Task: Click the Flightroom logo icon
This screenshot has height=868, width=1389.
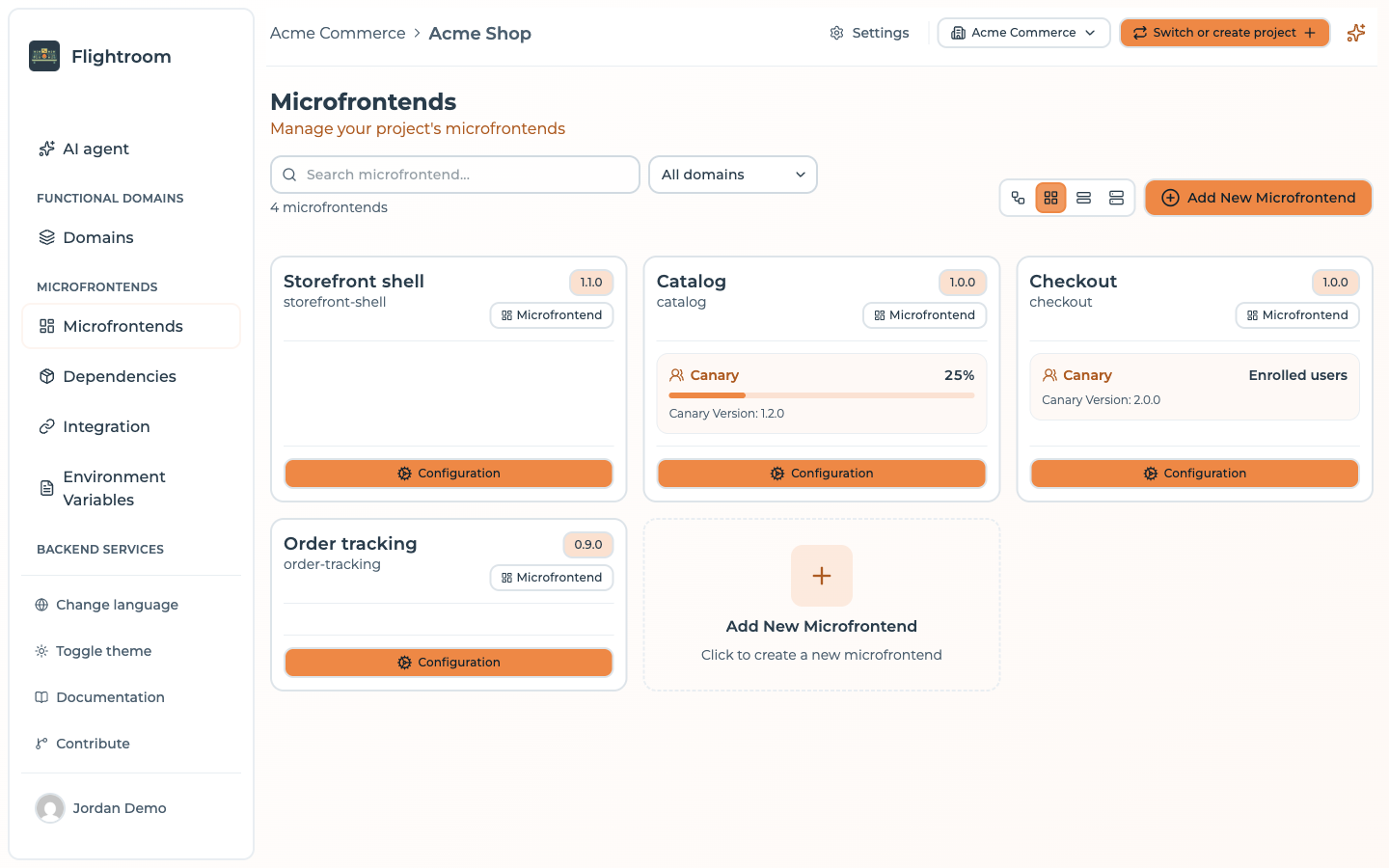Action: 44,56
